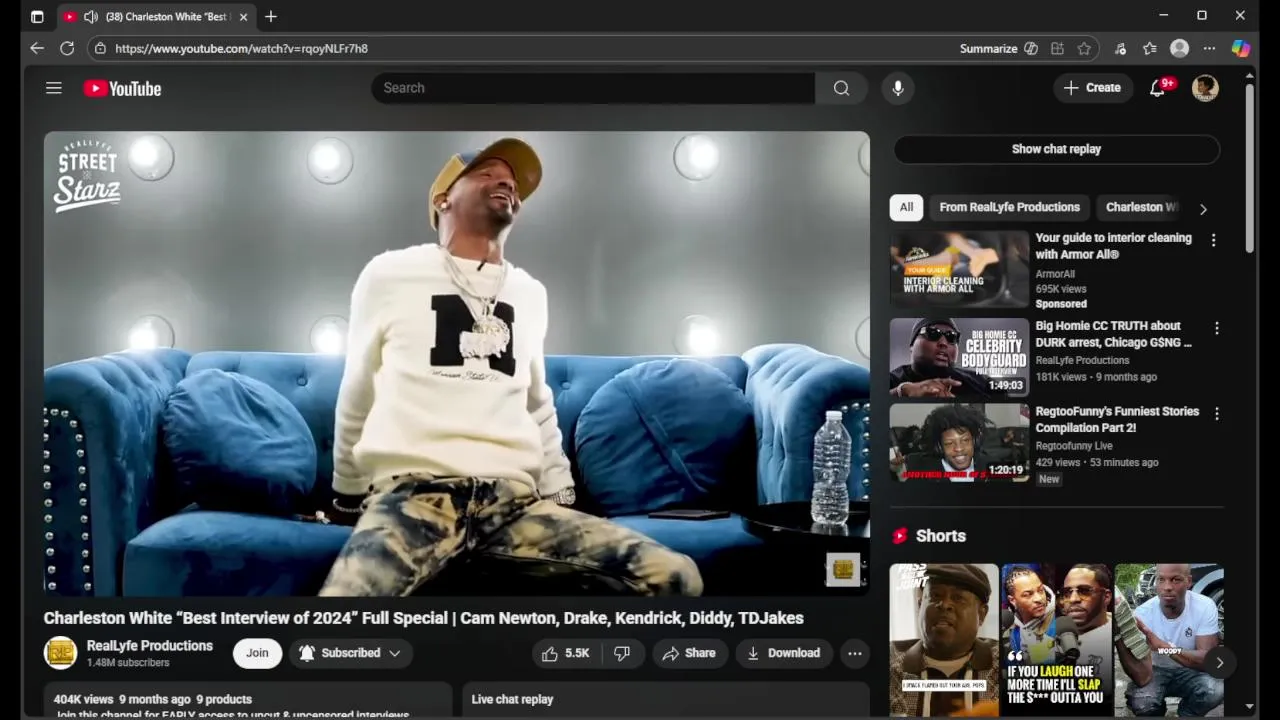Open more actions menu under video
The height and width of the screenshot is (720, 1280).
(855, 653)
